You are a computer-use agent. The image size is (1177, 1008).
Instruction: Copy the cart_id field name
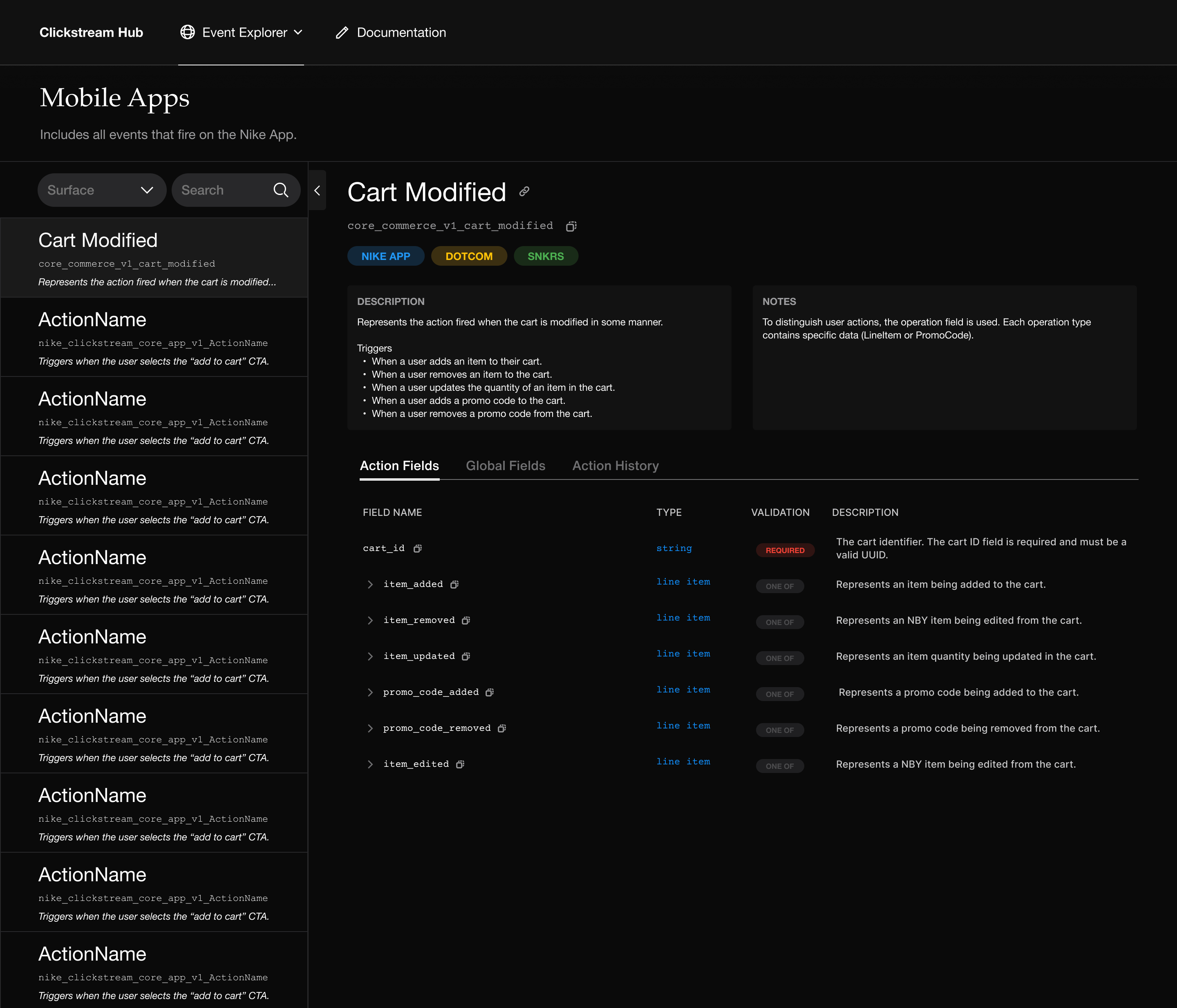(x=418, y=548)
